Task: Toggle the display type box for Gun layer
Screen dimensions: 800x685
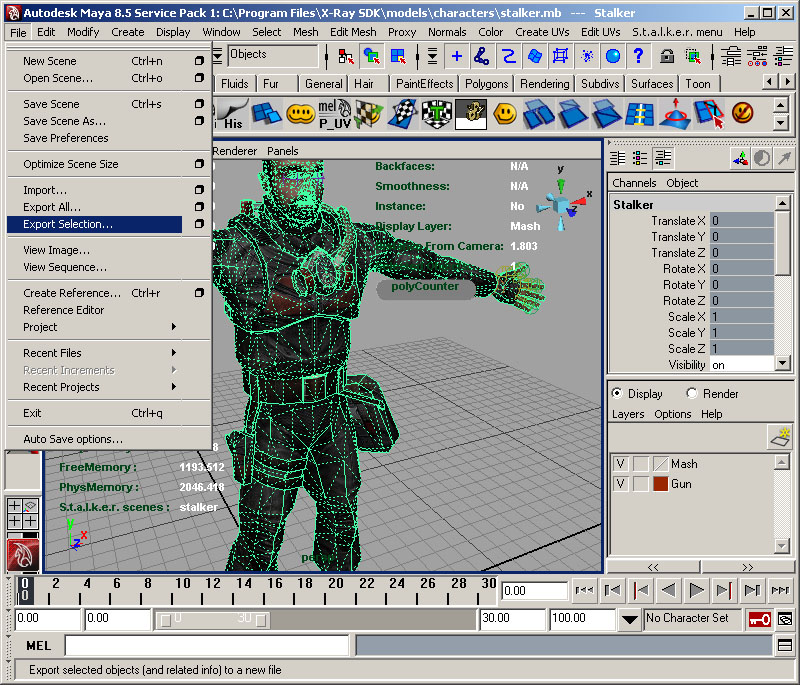Action: 641,484
